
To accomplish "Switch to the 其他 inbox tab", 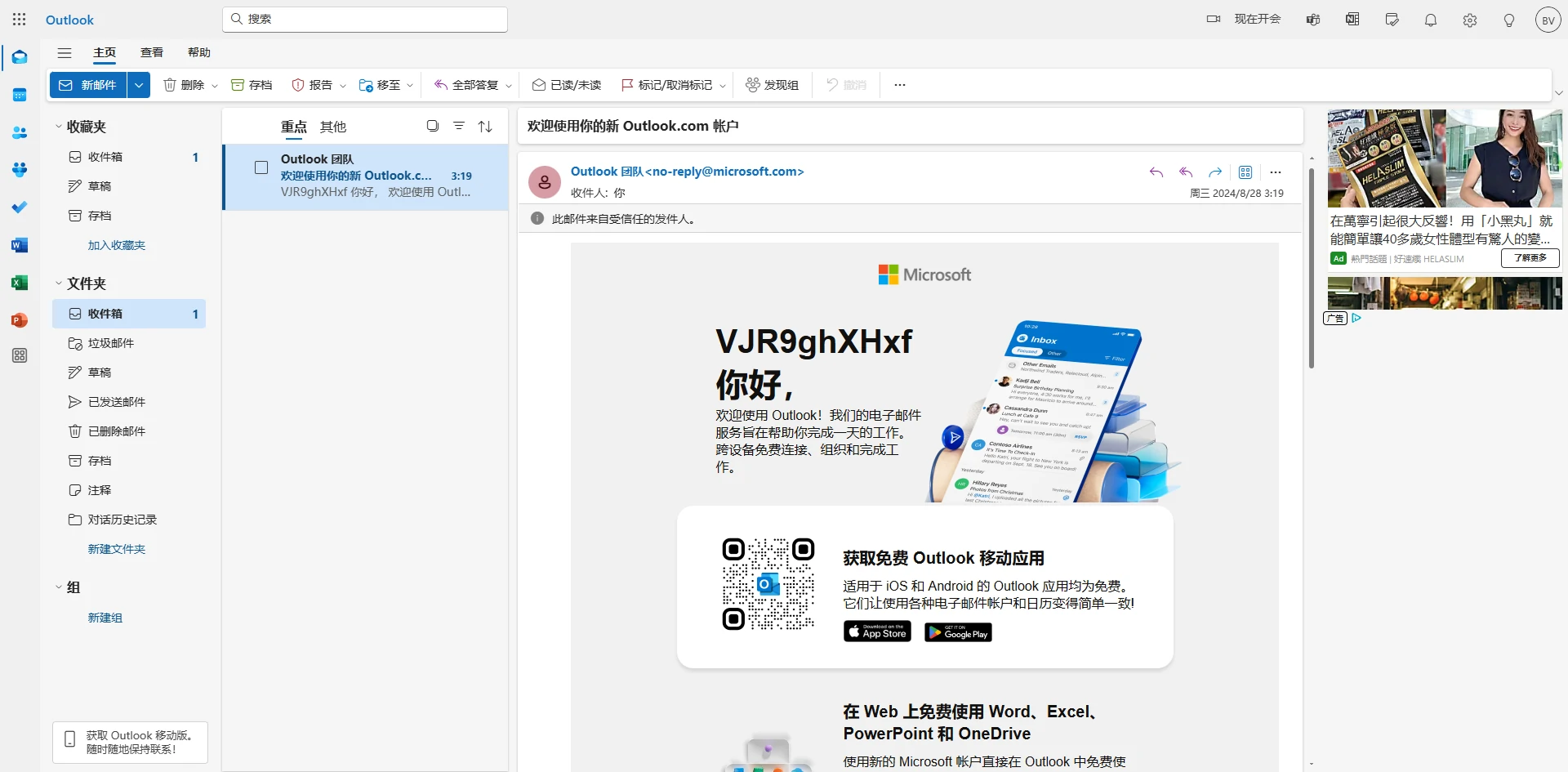I will click(333, 127).
